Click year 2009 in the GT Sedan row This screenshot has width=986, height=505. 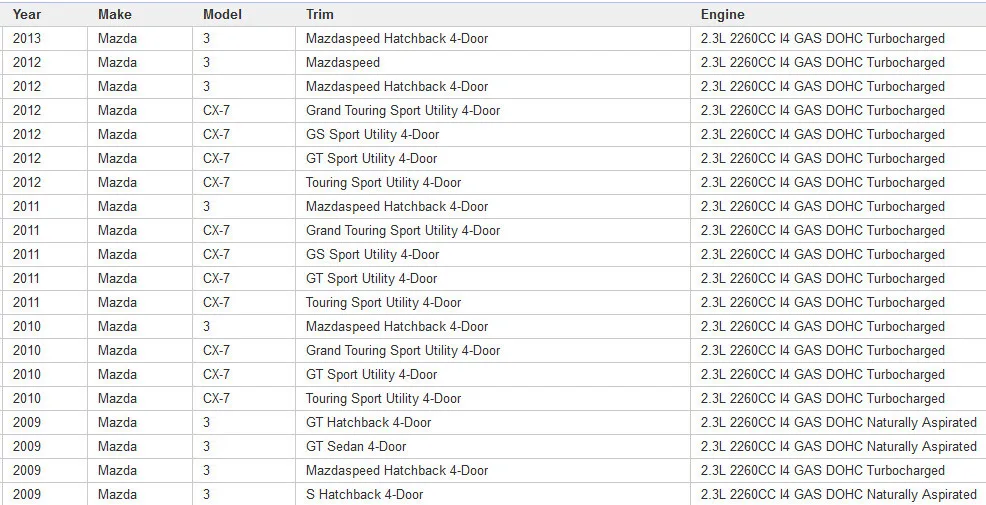(x=45, y=447)
